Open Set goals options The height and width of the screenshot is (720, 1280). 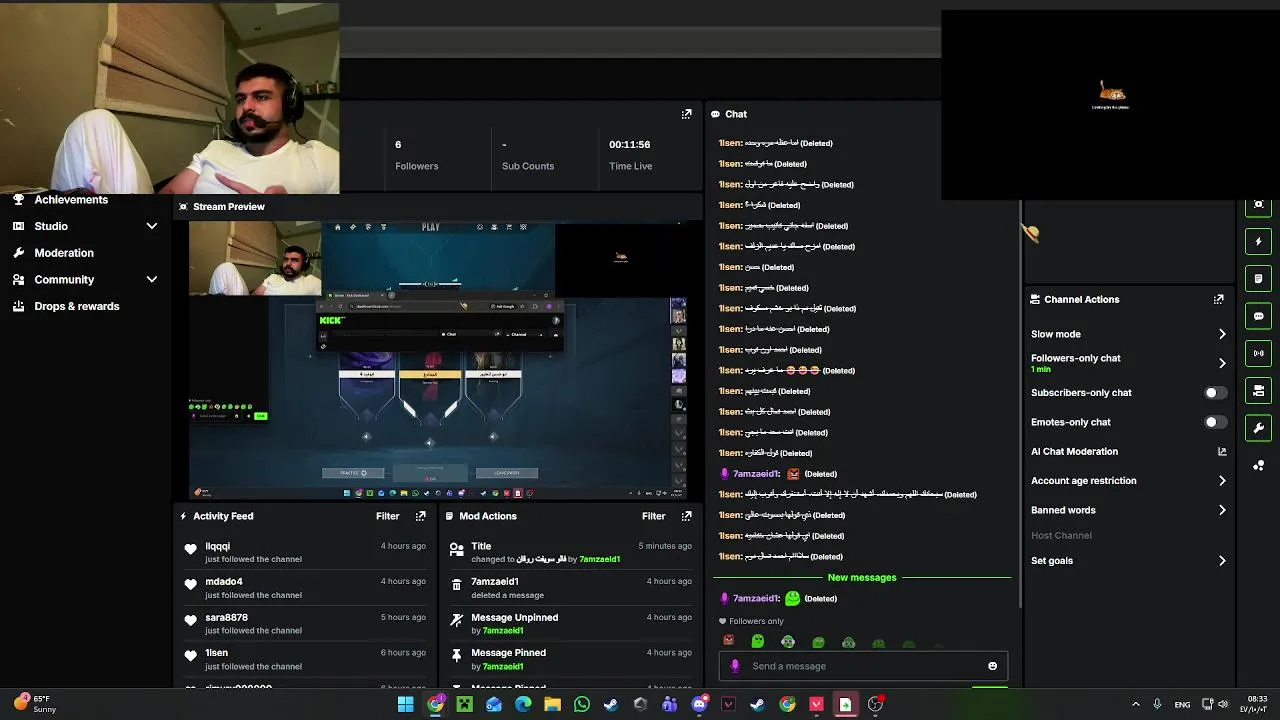tap(1128, 561)
